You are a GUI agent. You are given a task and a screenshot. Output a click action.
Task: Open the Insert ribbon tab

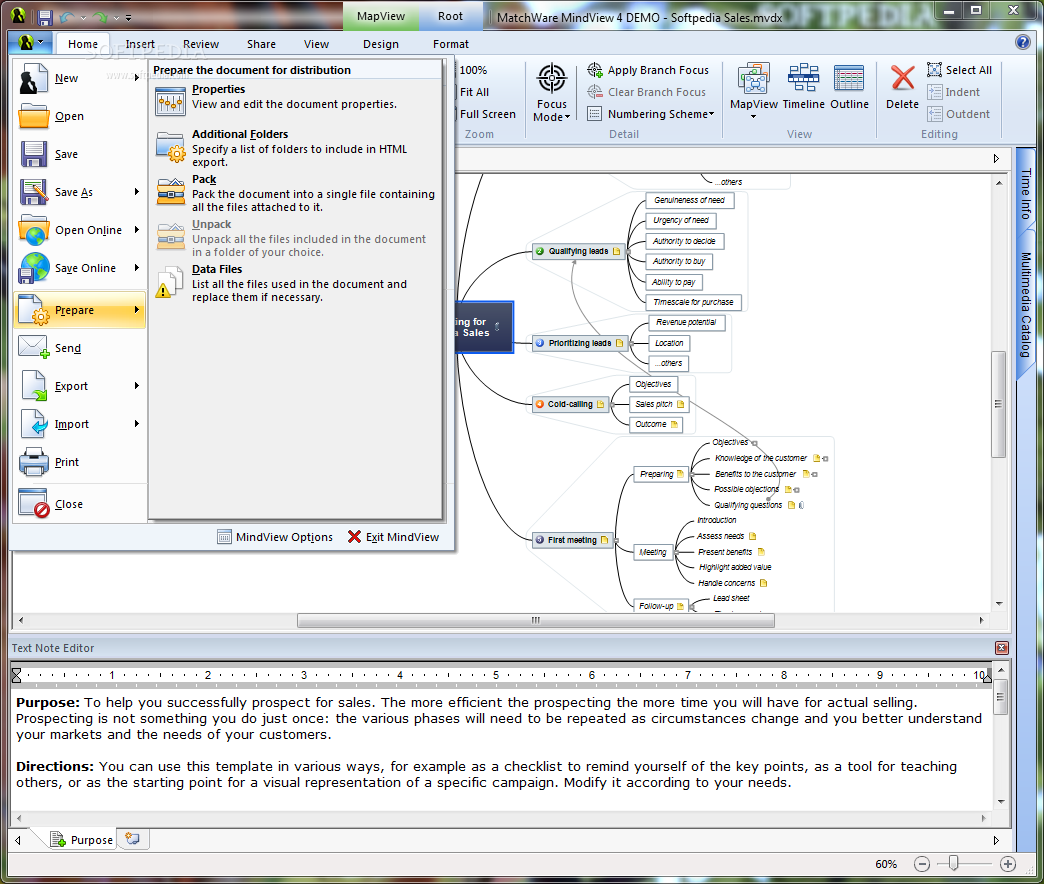point(140,44)
